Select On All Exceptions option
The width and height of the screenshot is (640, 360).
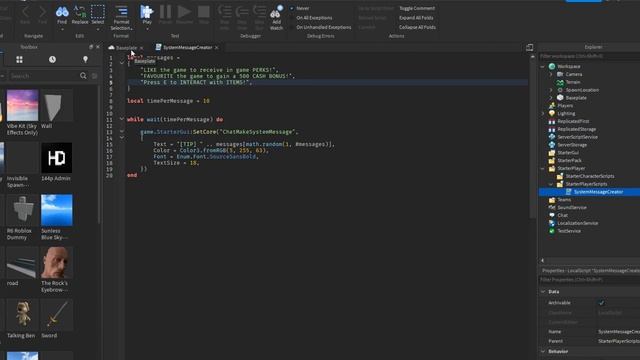point(311,18)
